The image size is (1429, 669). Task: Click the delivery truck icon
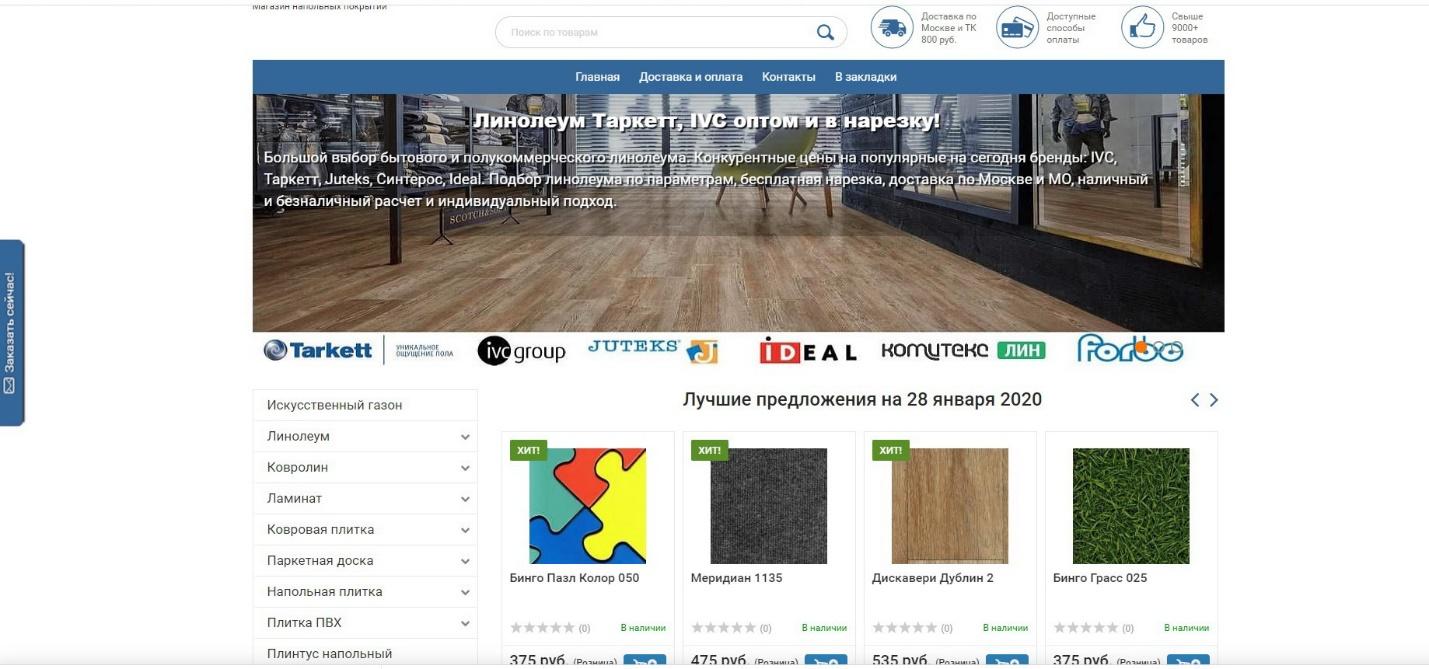(x=892, y=28)
